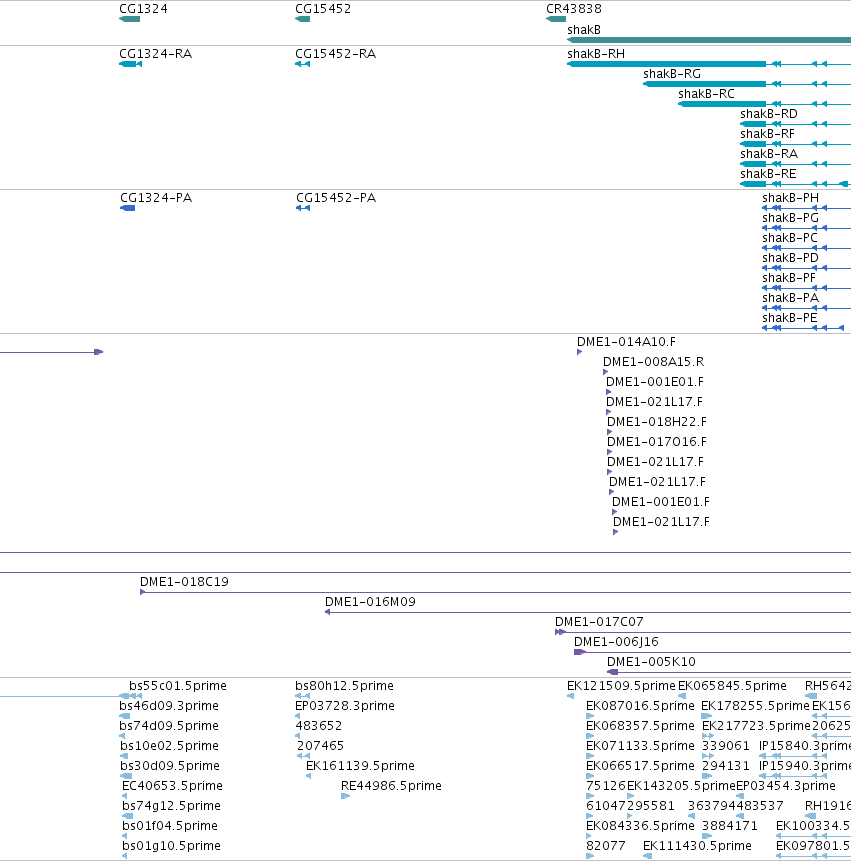
Task: Select the 207465 feature label
Action: 321,746
